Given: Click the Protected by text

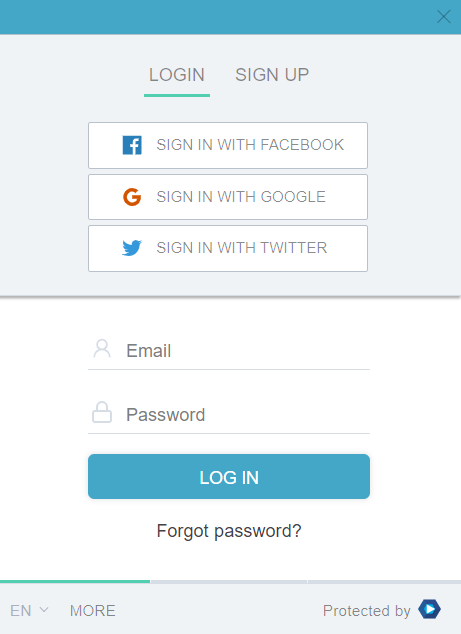Looking at the screenshot, I should 366,611.
